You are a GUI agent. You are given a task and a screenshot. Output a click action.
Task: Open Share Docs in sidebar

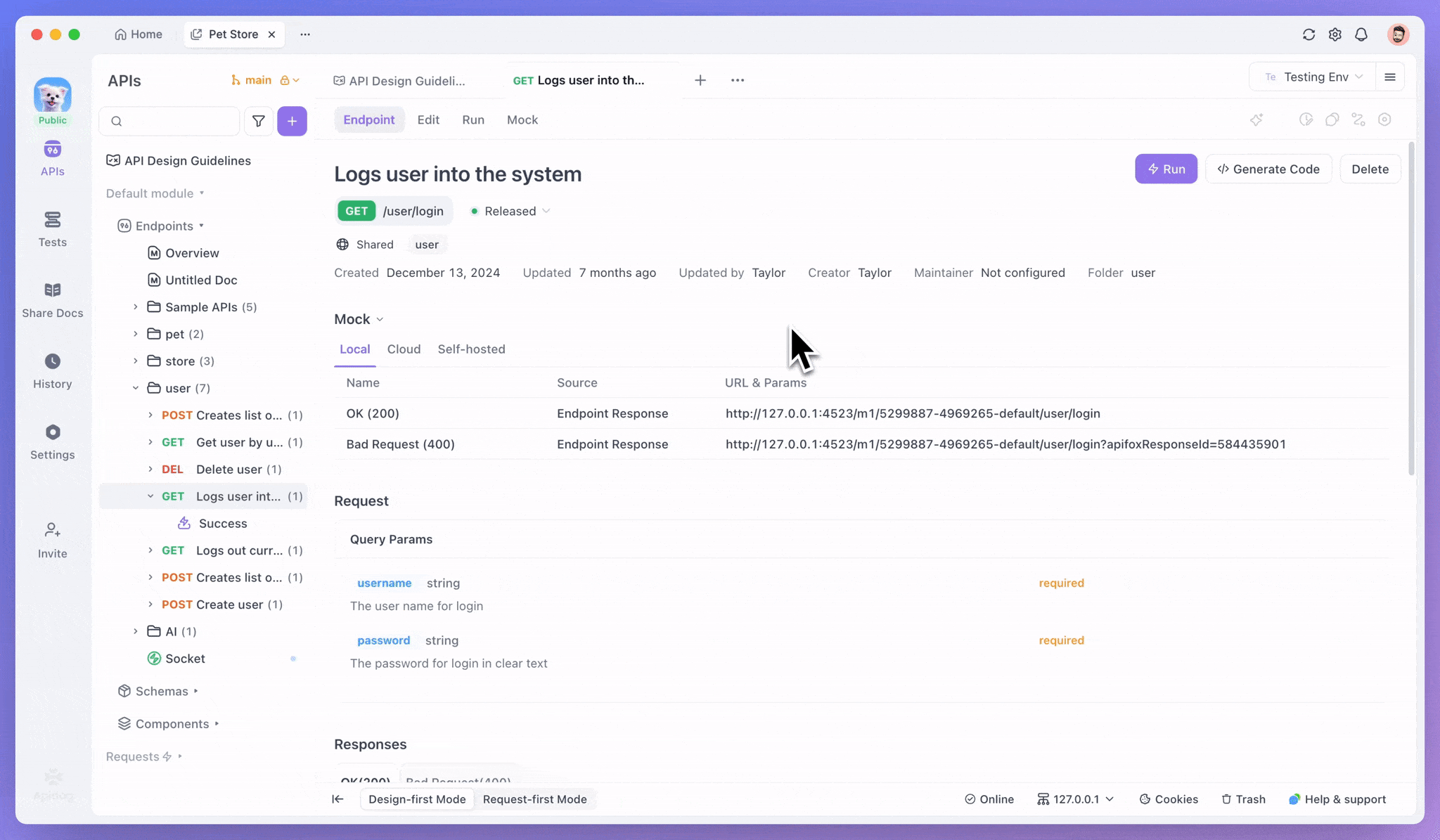point(52,300)
